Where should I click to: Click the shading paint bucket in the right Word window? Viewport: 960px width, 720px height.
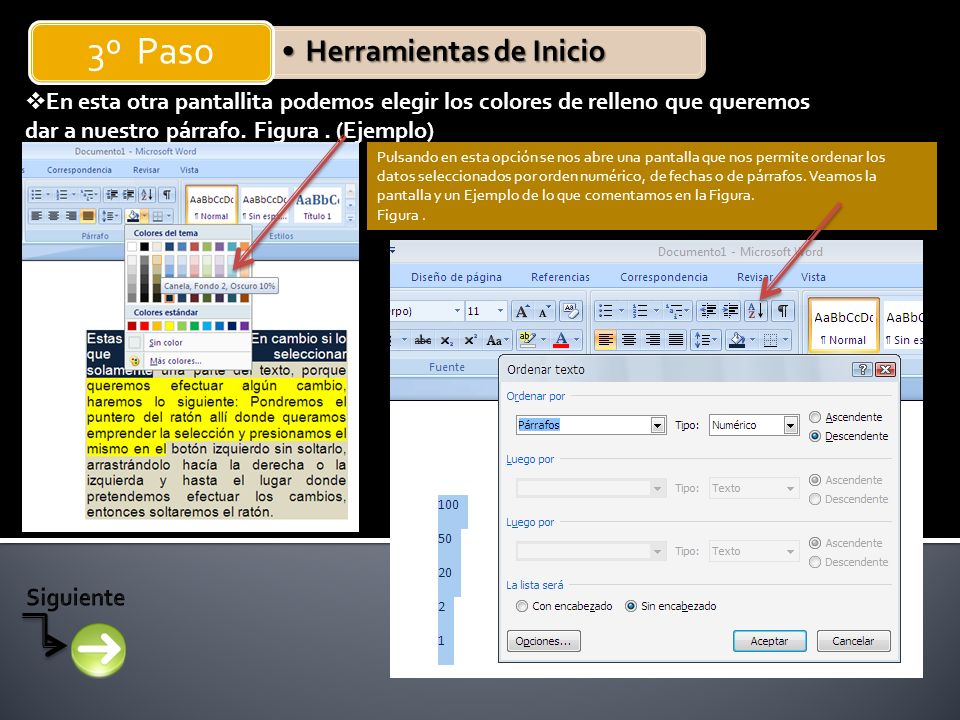pos(737,339)
